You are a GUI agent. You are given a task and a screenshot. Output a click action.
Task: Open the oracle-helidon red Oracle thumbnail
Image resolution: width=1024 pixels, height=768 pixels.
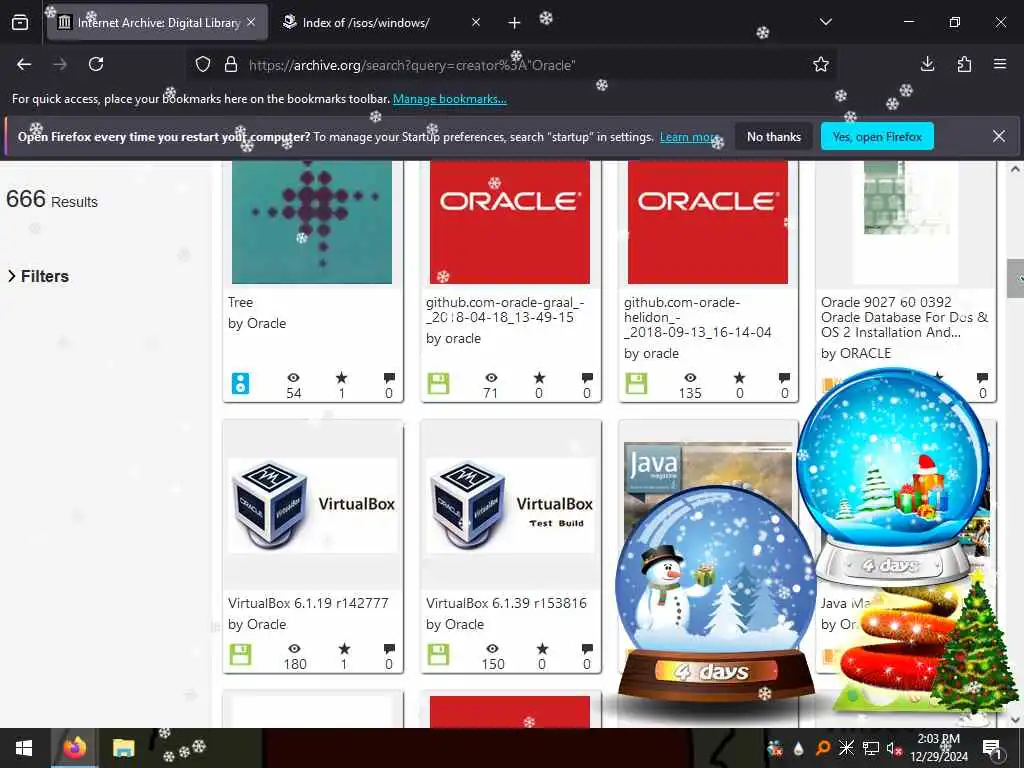point(708,222)
